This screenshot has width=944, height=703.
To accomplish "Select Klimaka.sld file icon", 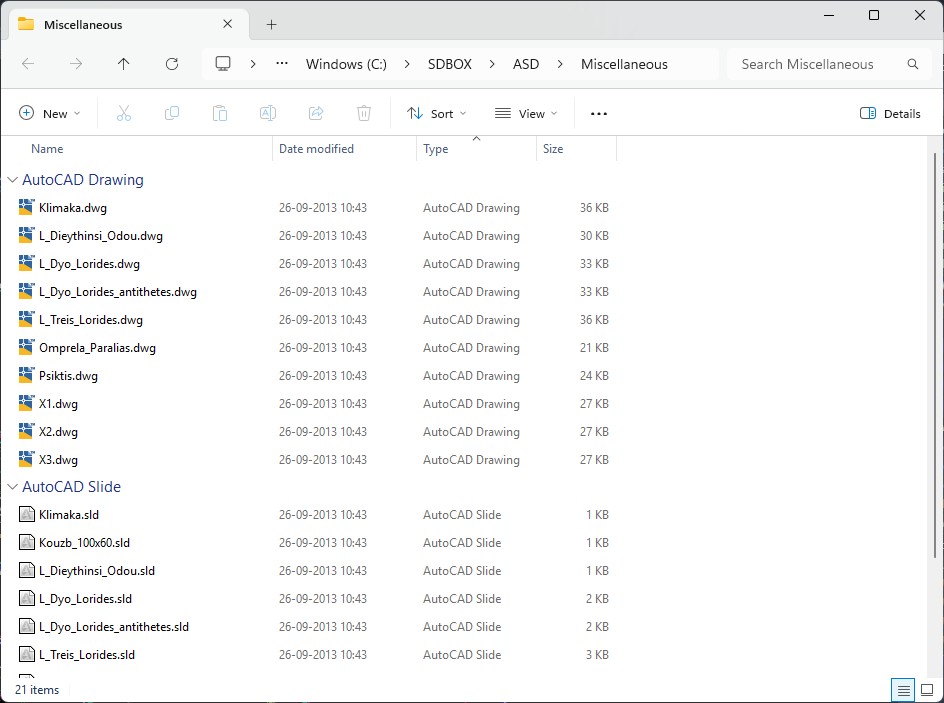I will (x=26, y=515).
